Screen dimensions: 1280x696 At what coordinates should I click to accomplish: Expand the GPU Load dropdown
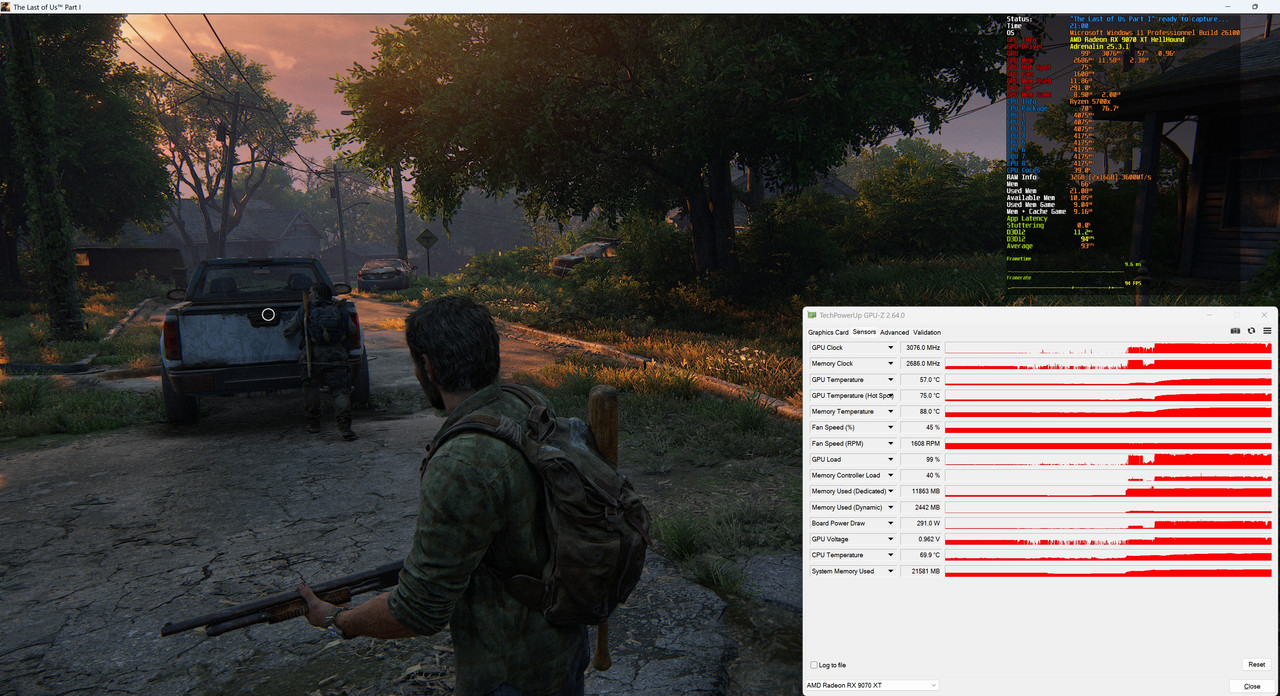tap(891, 460)
